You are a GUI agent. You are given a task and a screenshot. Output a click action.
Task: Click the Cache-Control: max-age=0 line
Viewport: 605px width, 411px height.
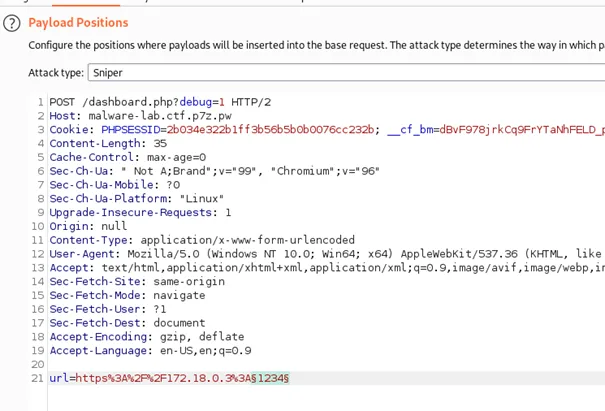tap(128, 157)
